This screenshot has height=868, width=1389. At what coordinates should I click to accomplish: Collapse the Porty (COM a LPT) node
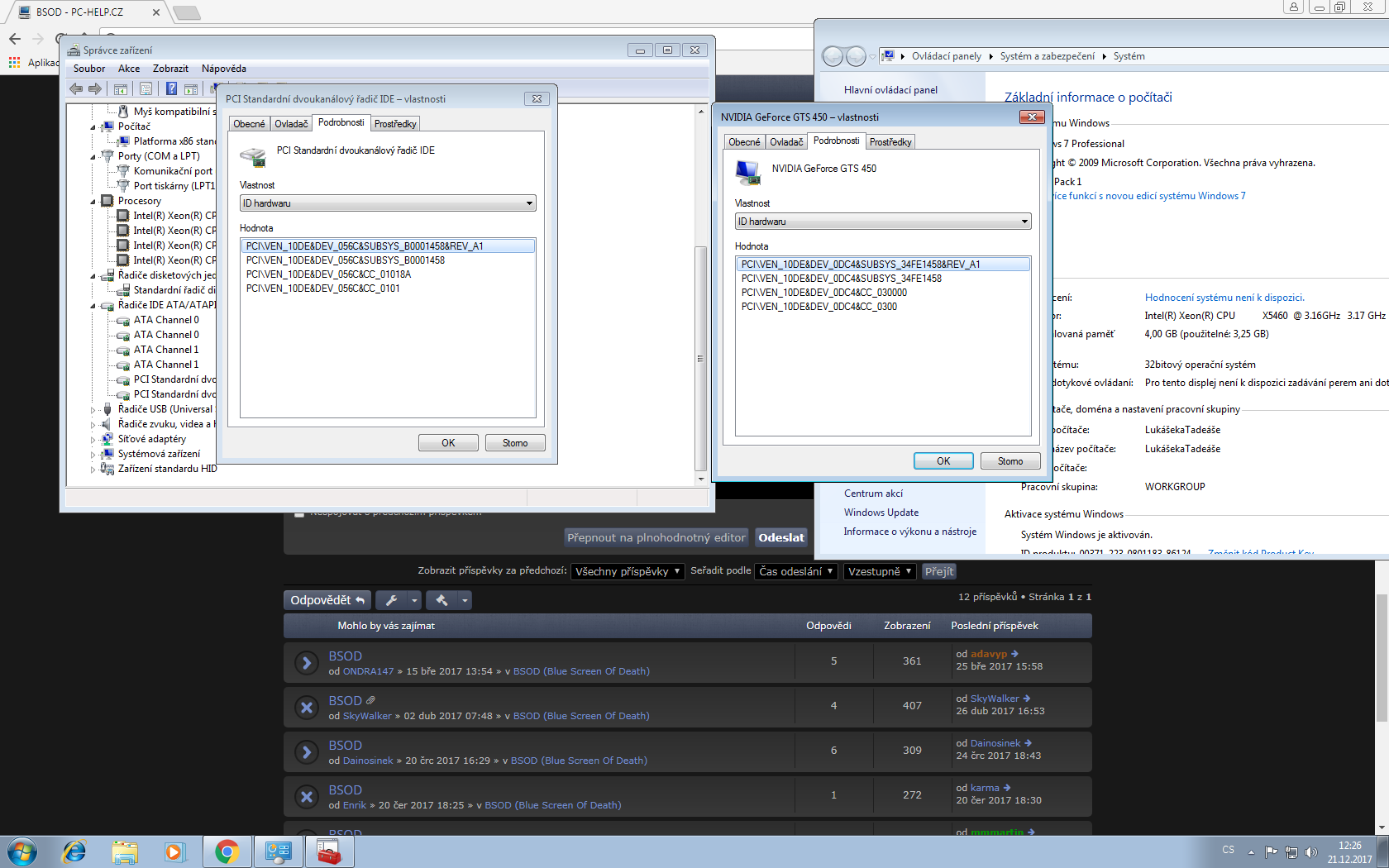pos(93,157)
